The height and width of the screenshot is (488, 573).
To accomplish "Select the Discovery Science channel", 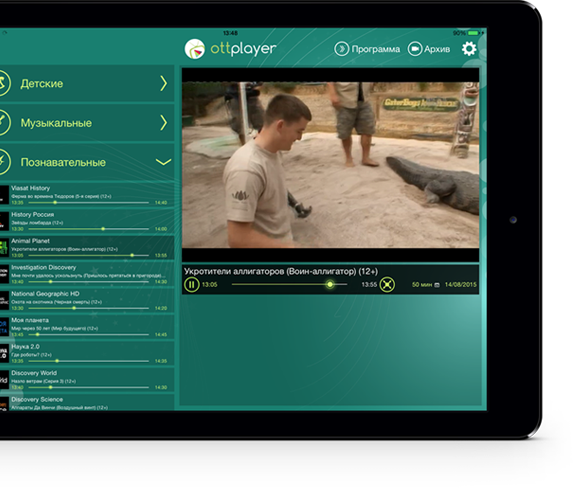I will tap(87, 402).
